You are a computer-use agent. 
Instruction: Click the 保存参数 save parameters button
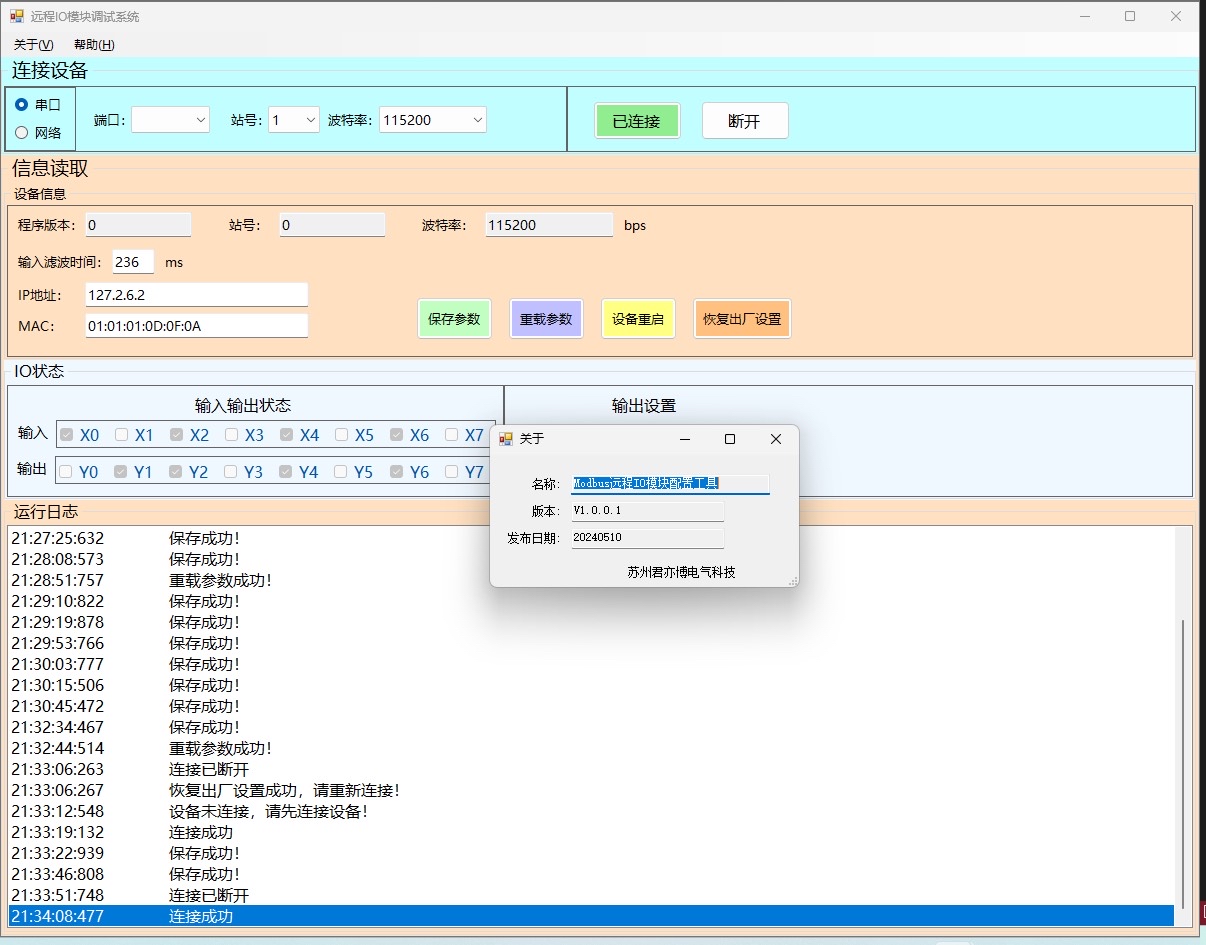(454, 319)
